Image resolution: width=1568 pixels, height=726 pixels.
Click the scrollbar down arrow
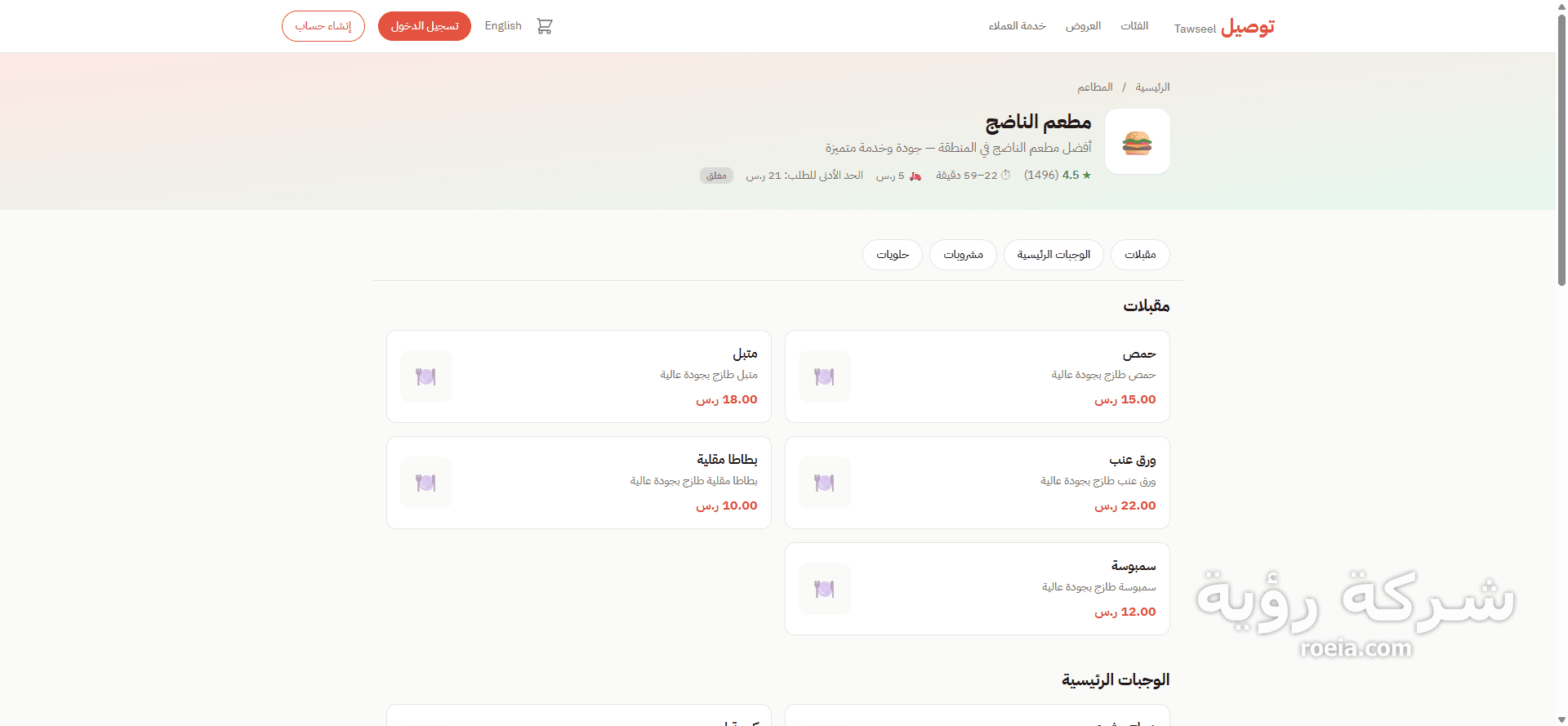(1561, 719)
